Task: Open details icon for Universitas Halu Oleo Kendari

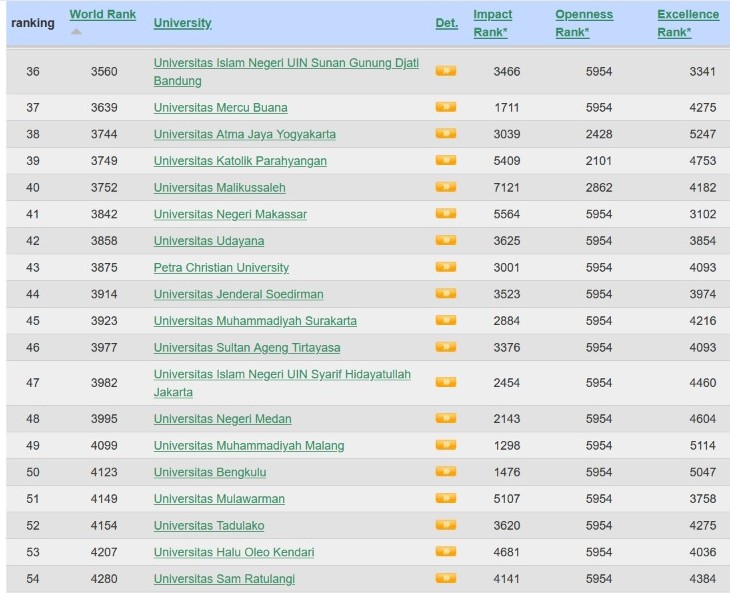Action: pyautogui.click(x=446, y=552)
